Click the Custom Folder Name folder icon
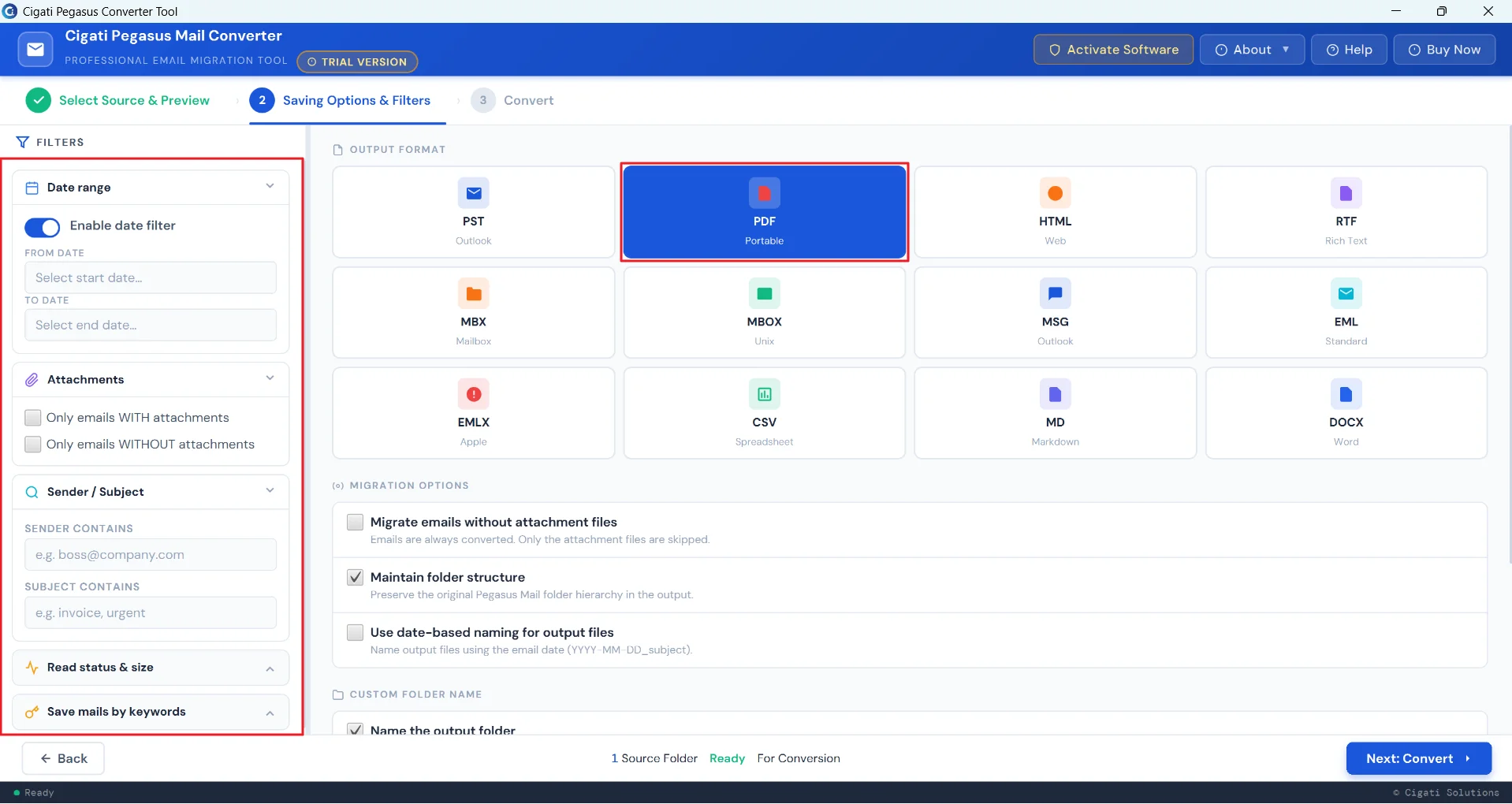Screen dimensions: 1512x804 pyautogui.click(x=338, y=694)
